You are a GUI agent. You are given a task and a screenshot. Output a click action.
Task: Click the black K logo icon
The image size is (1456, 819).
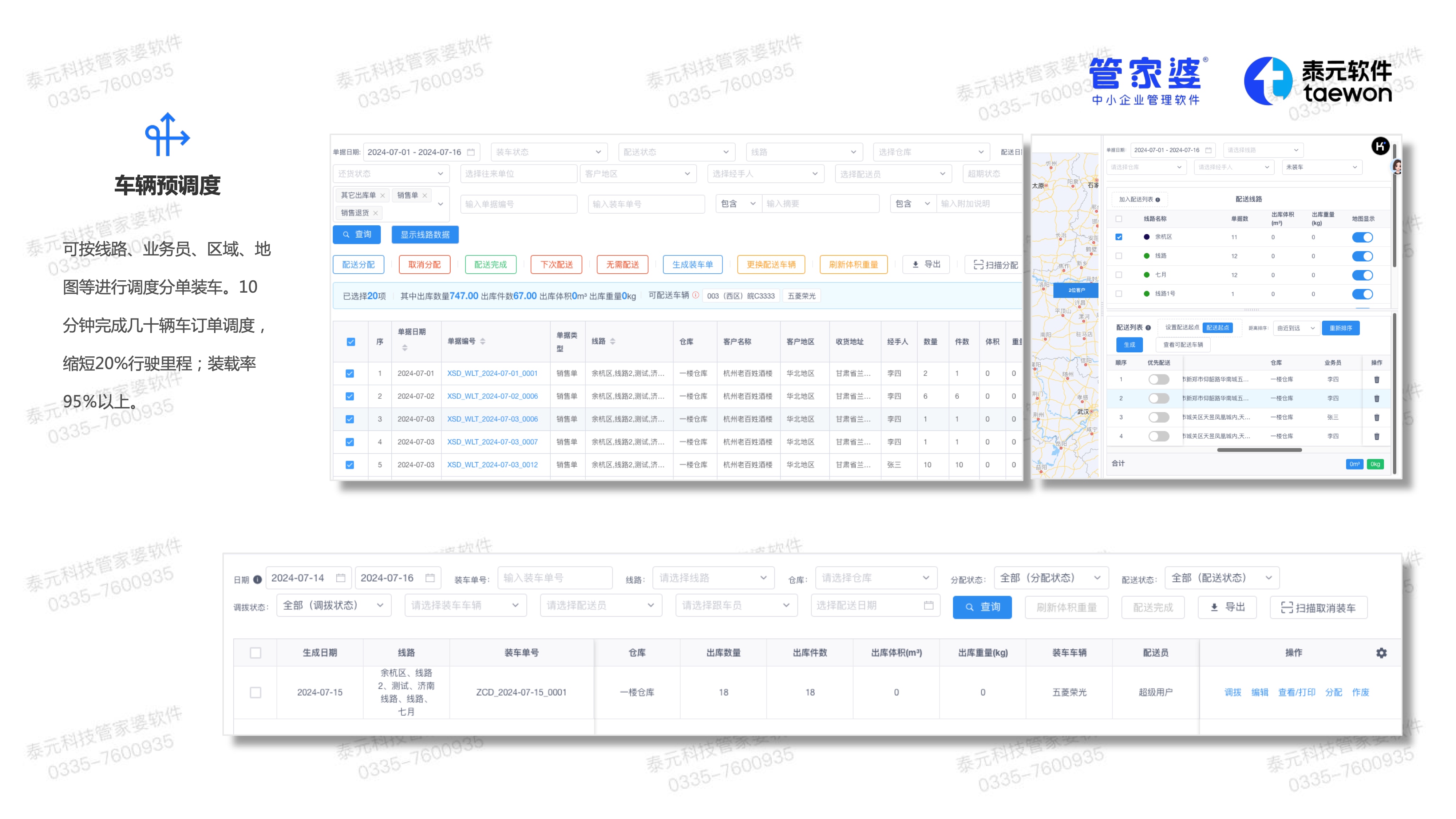1380,146
